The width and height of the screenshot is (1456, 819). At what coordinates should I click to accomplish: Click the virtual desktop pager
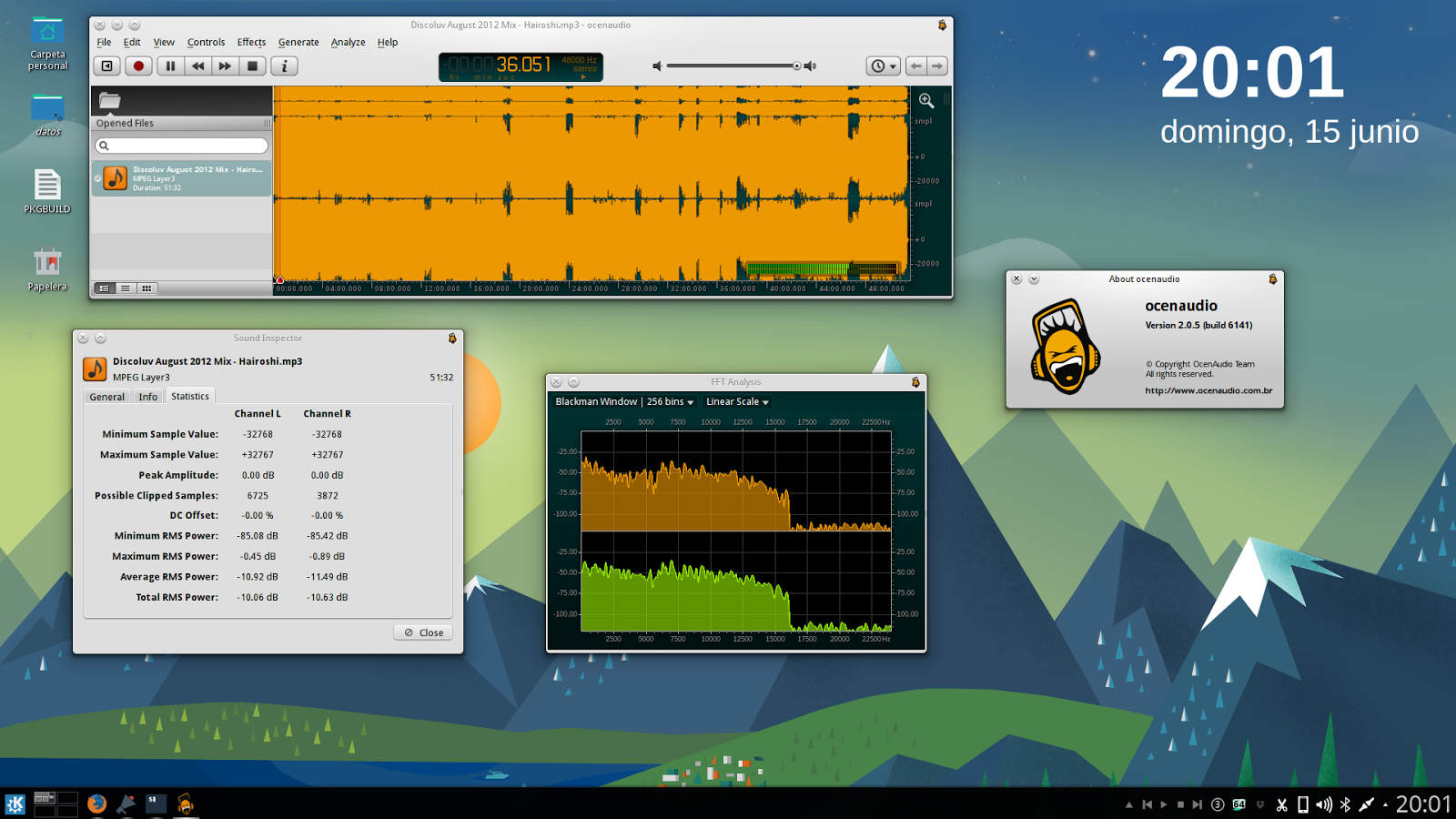(x=56, y=804)
